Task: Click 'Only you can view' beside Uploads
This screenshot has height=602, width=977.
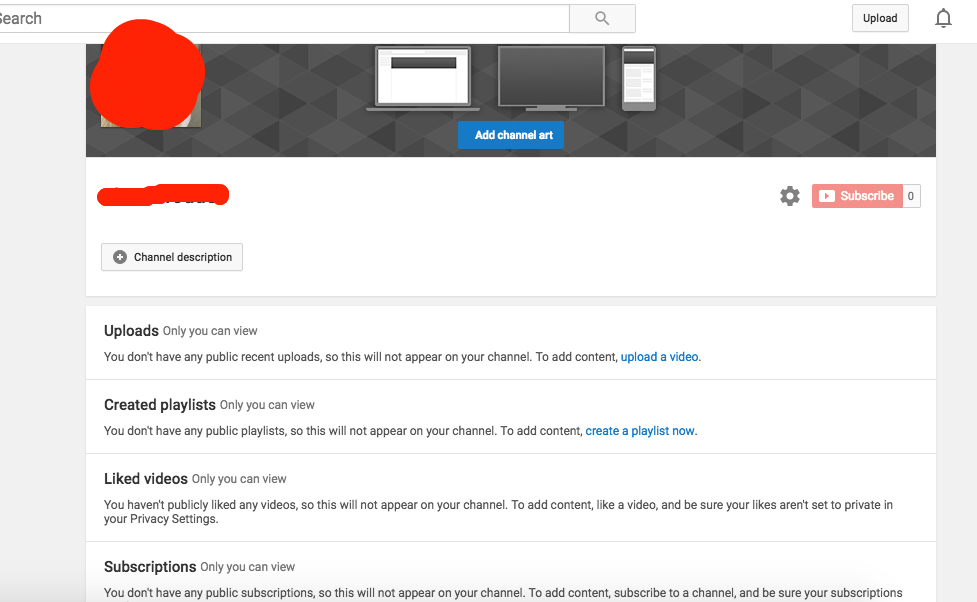Action: tap(210, 331)
